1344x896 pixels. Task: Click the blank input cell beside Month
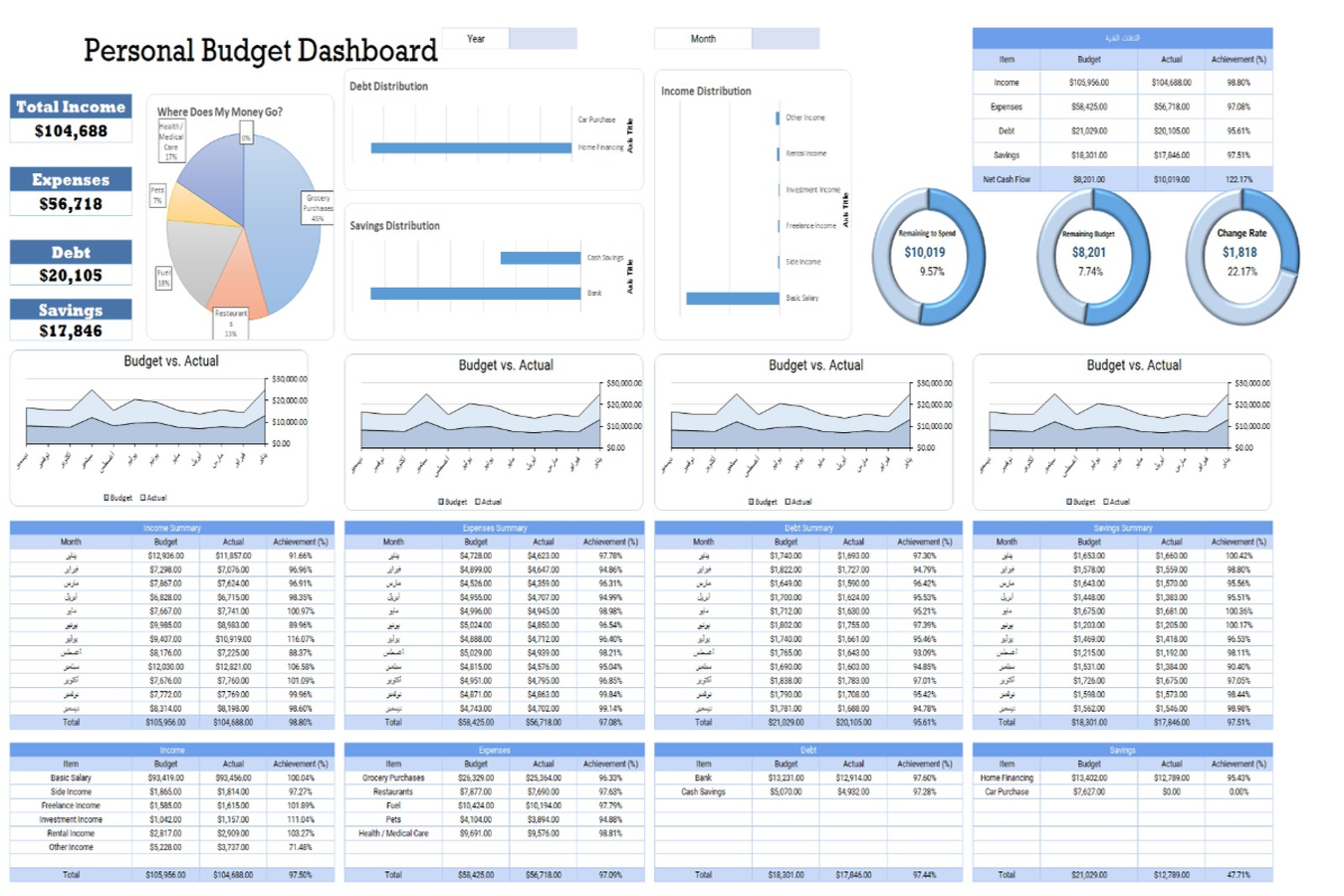click(x=785, y=39)
